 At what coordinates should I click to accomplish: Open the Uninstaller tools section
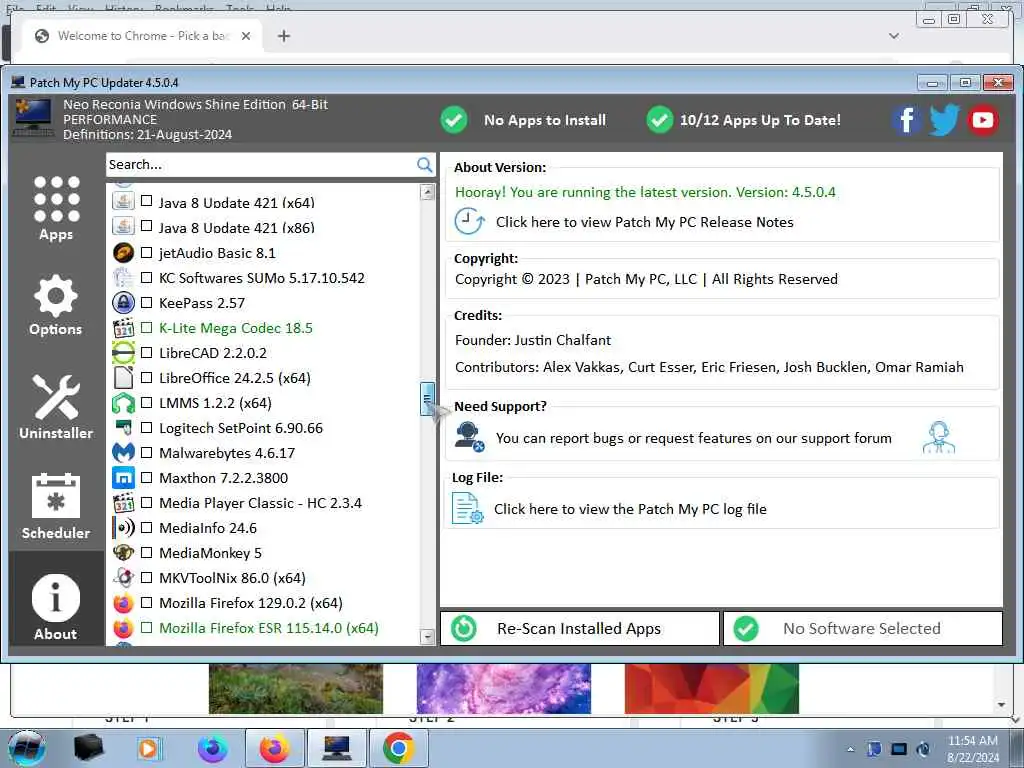[x=56, y=407]
